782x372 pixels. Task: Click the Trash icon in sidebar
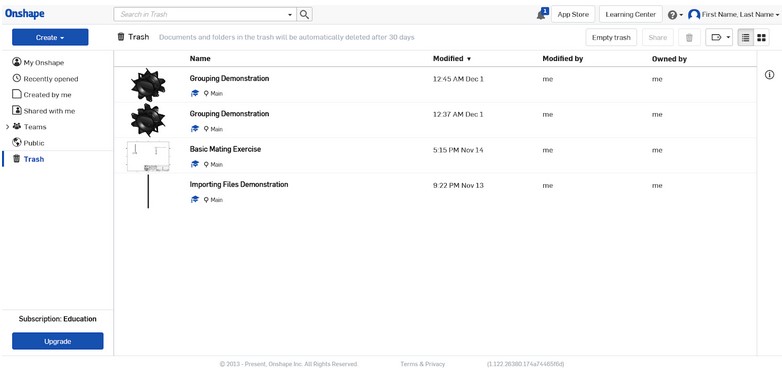tap(16, 159)
